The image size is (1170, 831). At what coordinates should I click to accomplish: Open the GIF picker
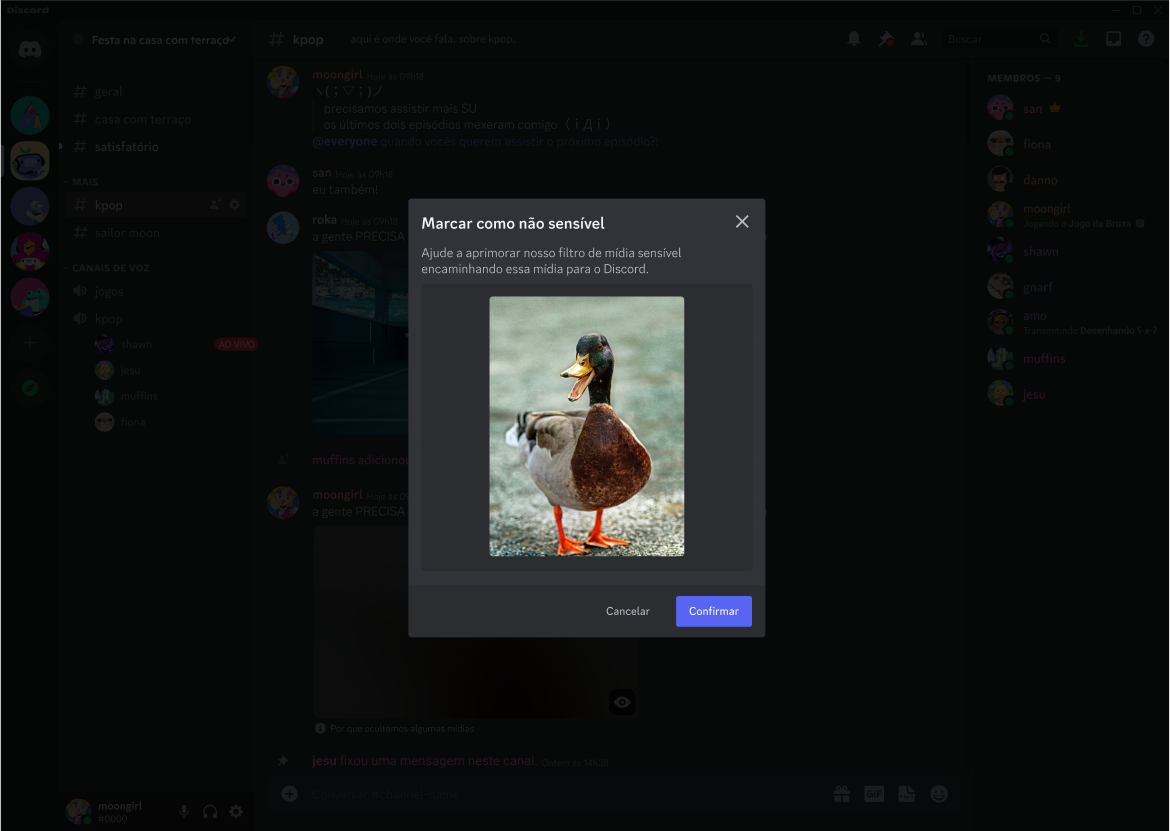point(873,793)
